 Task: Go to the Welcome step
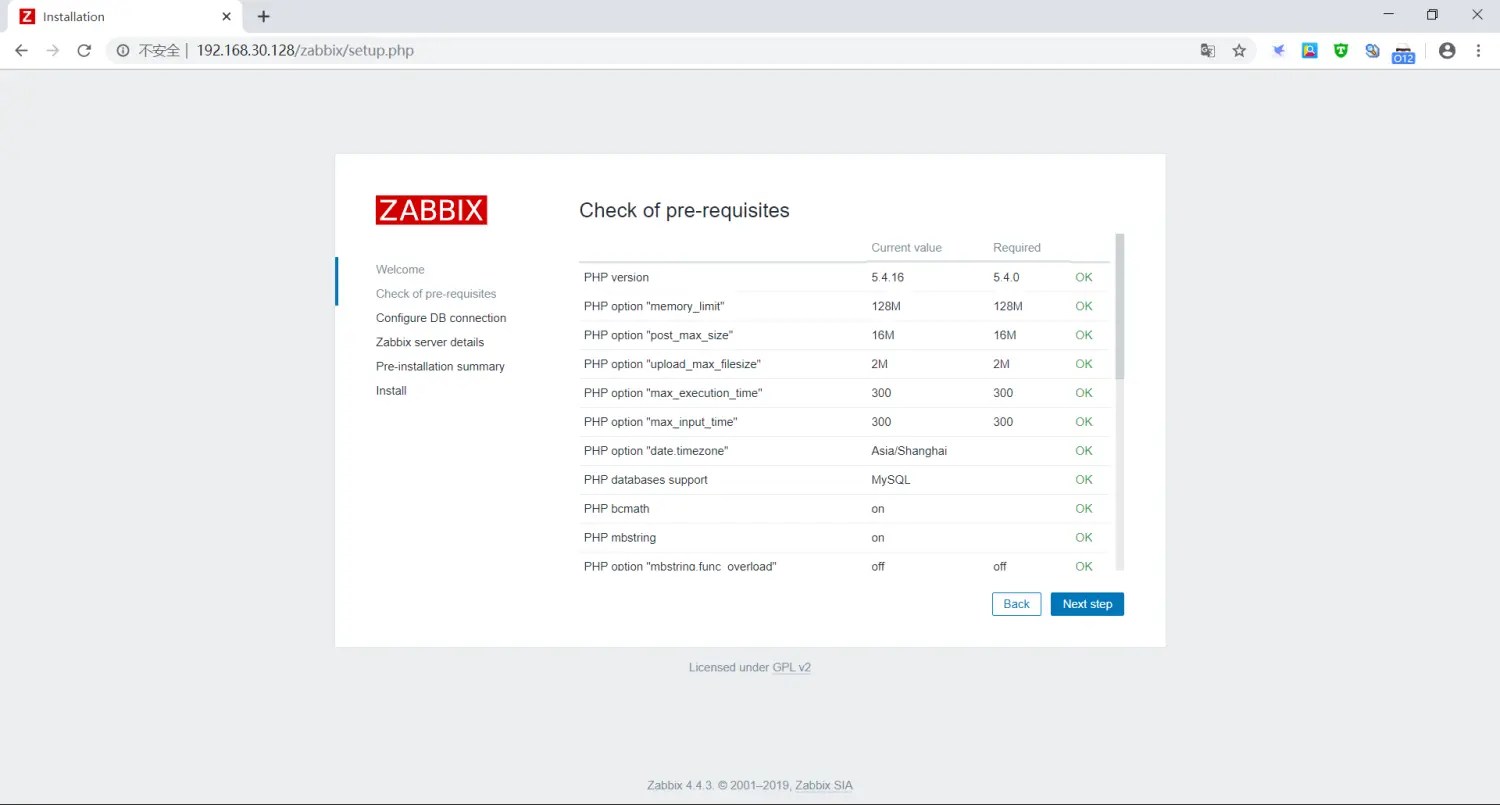click(400, 269)
